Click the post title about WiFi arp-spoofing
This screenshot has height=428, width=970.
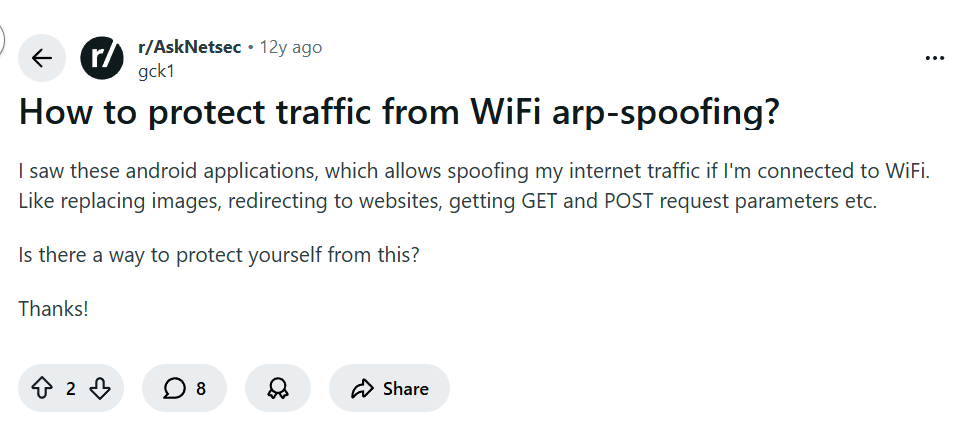pos(398,112)
